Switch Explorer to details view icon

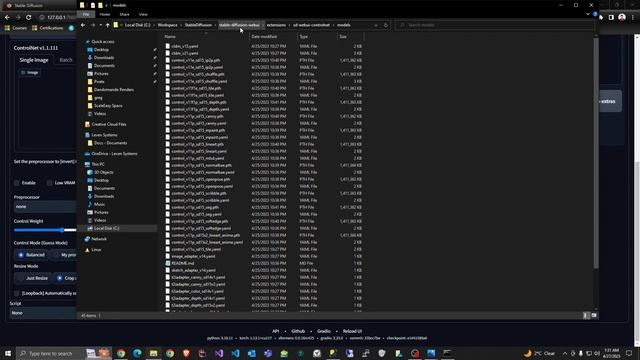586,315
